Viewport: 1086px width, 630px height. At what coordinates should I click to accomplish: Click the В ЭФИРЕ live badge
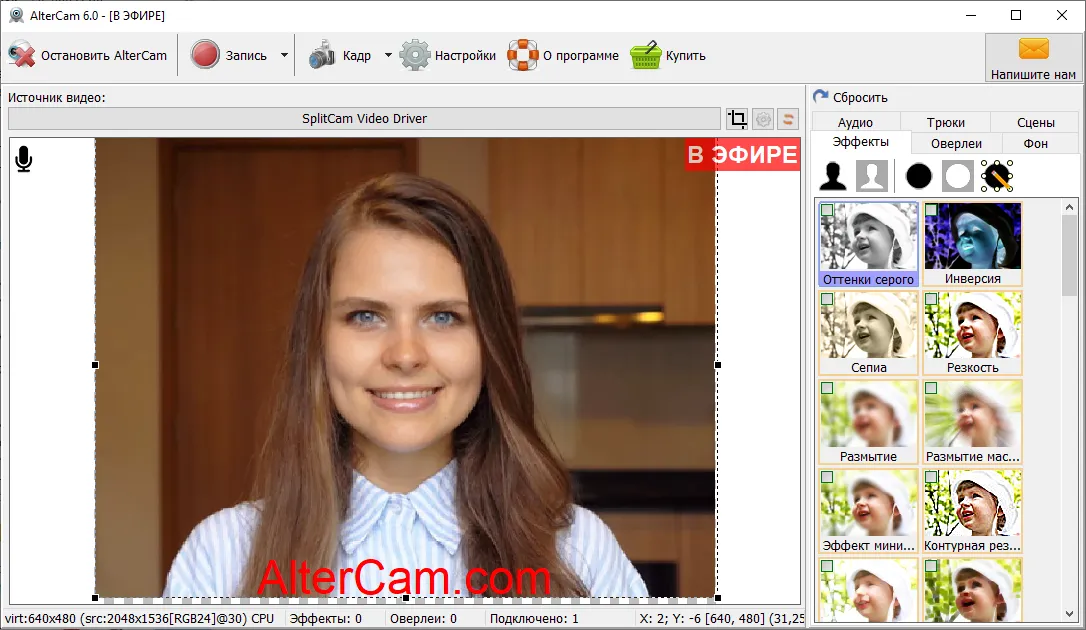[742, 154]
